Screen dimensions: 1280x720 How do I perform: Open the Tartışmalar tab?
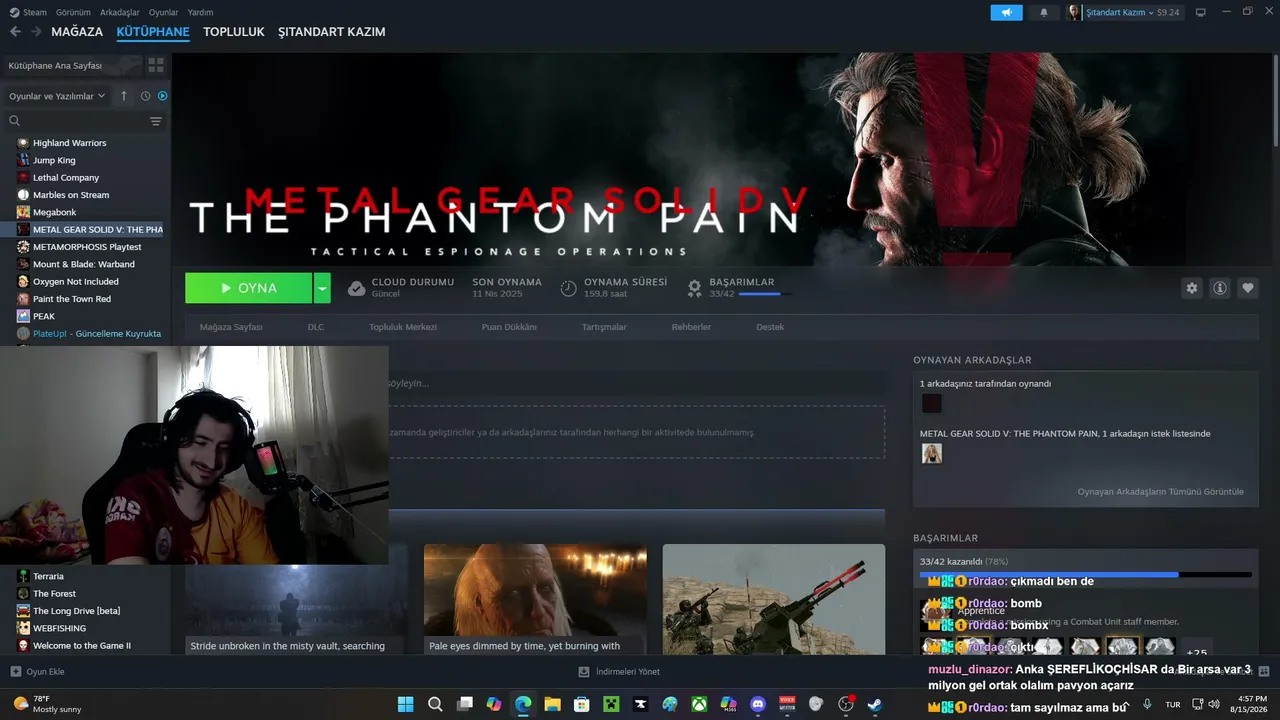[604, 327]
